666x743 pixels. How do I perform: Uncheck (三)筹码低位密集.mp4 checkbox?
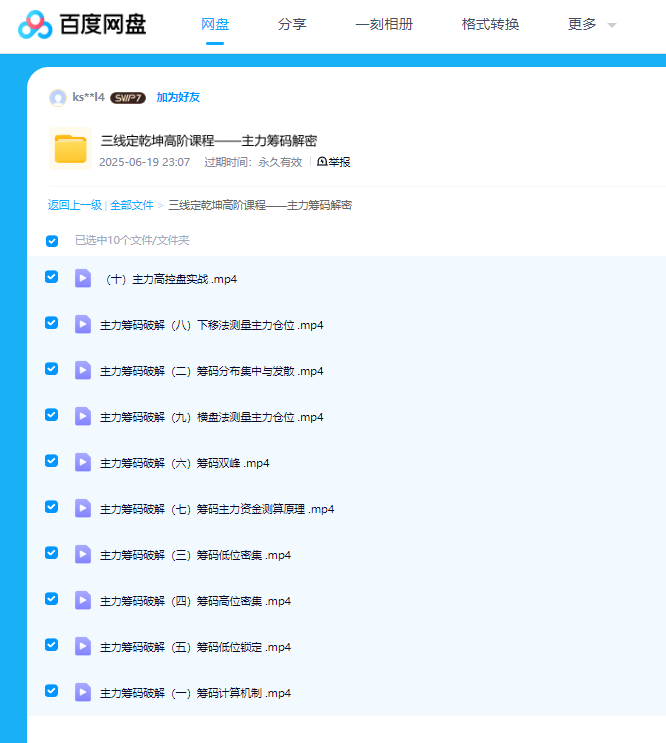pos(52,553)
